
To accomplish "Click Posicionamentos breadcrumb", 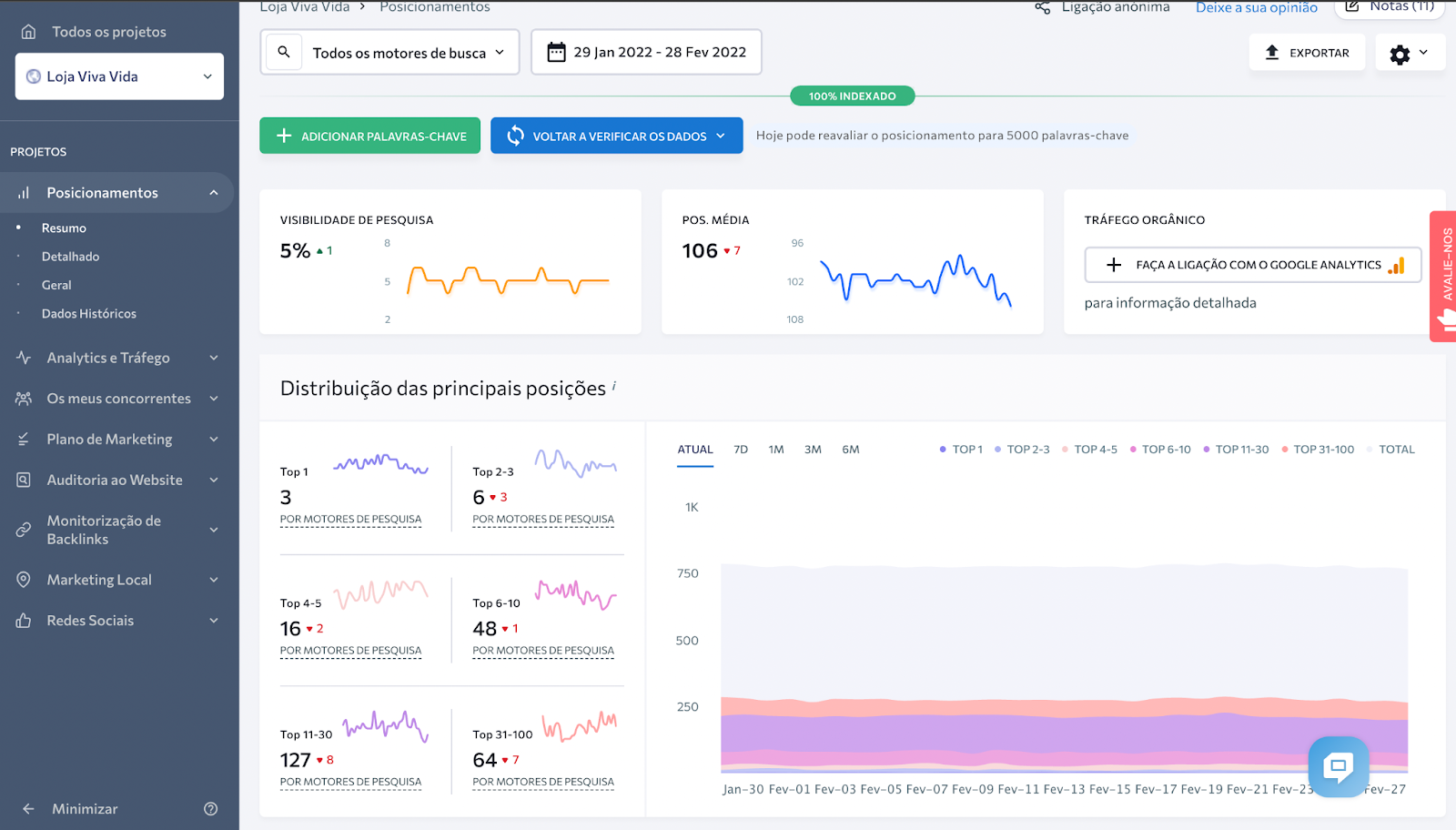I will pos(435,7).
